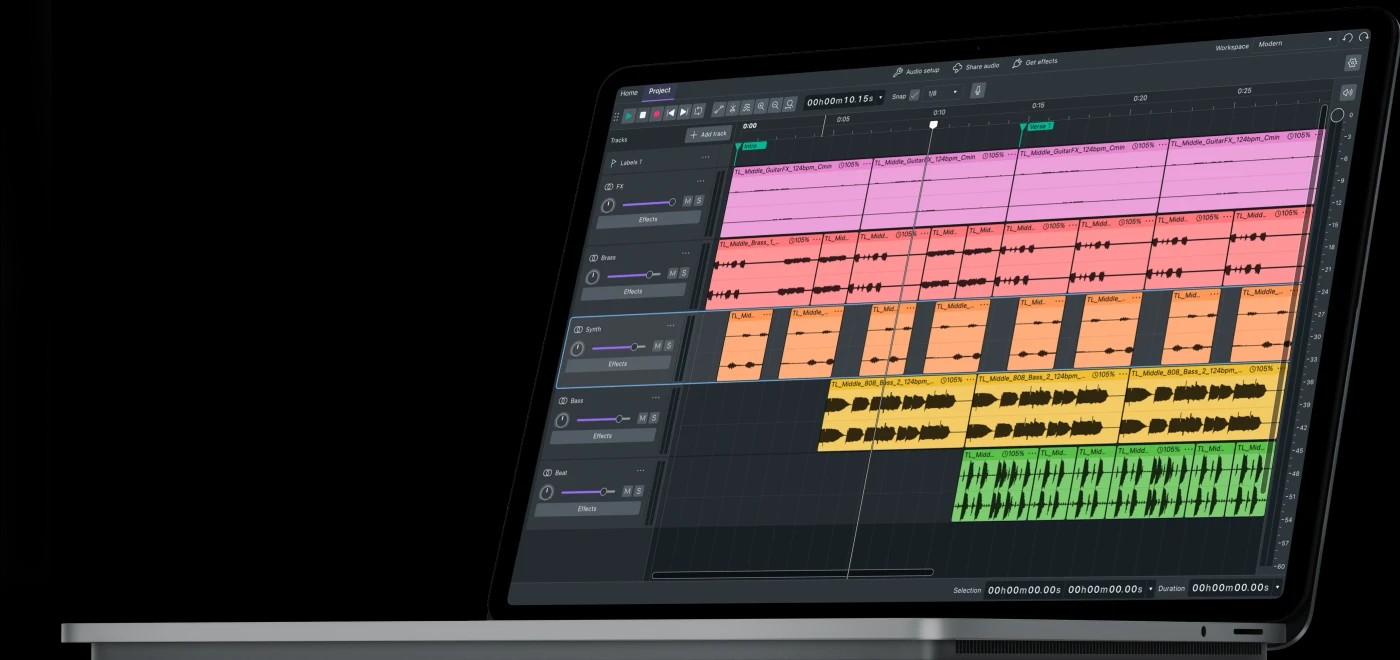Click the Intro label marker
The width and height of the screenshot is (1400, 660).
[751, 146]
